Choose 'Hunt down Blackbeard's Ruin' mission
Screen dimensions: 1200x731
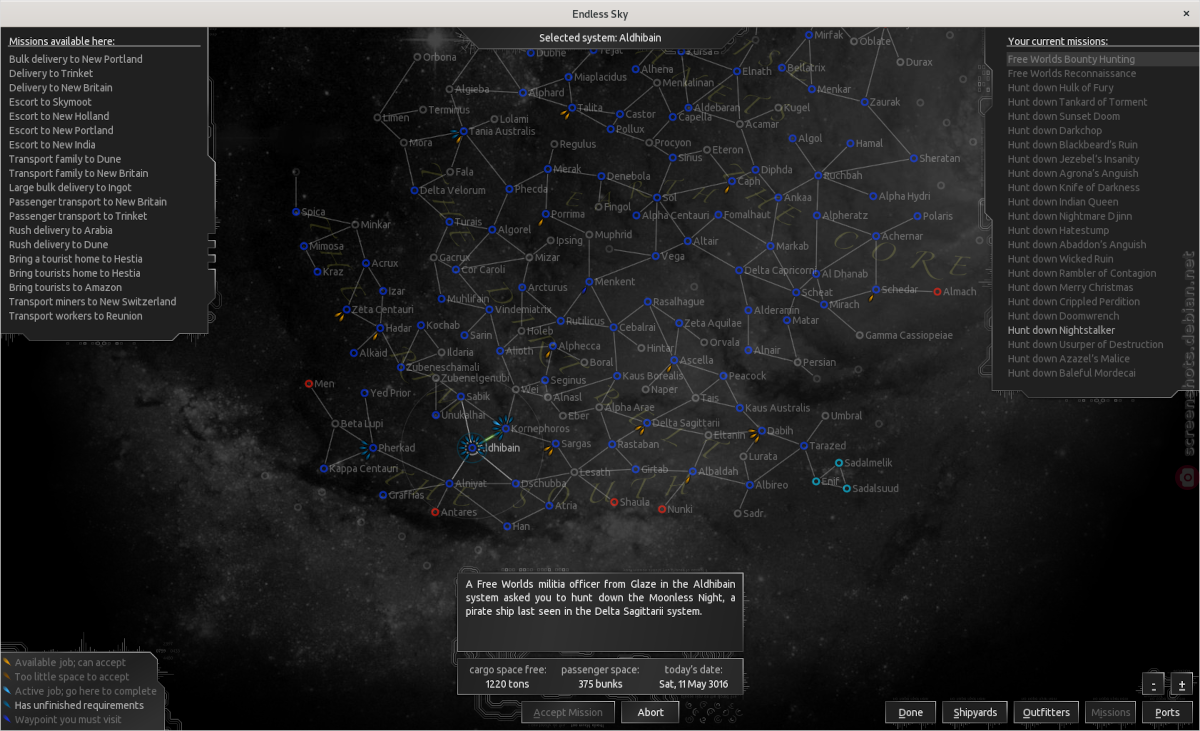click(x=1072, y=145)
